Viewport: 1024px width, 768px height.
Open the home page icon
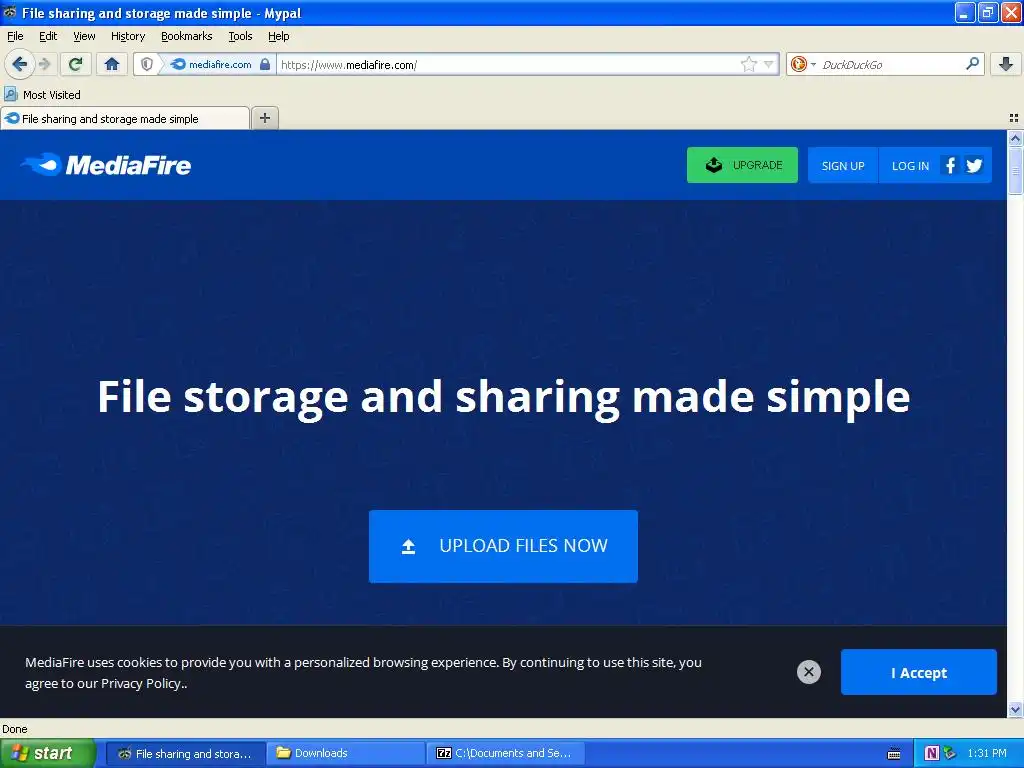point(112,64)
